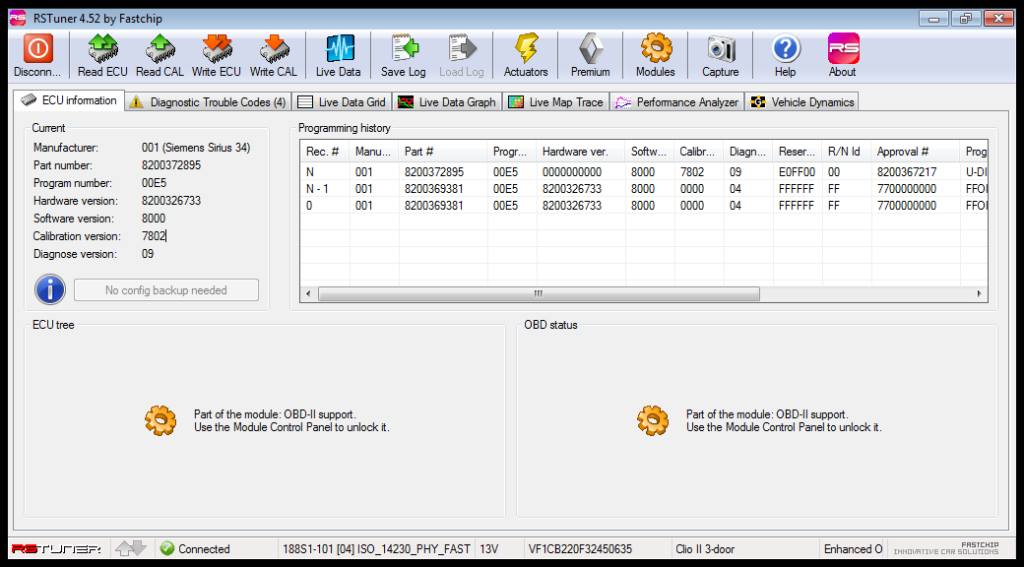Switch to the Vehicle Dynamics tab
This screenshot has width=1024, height=567.
coord(803,102)
